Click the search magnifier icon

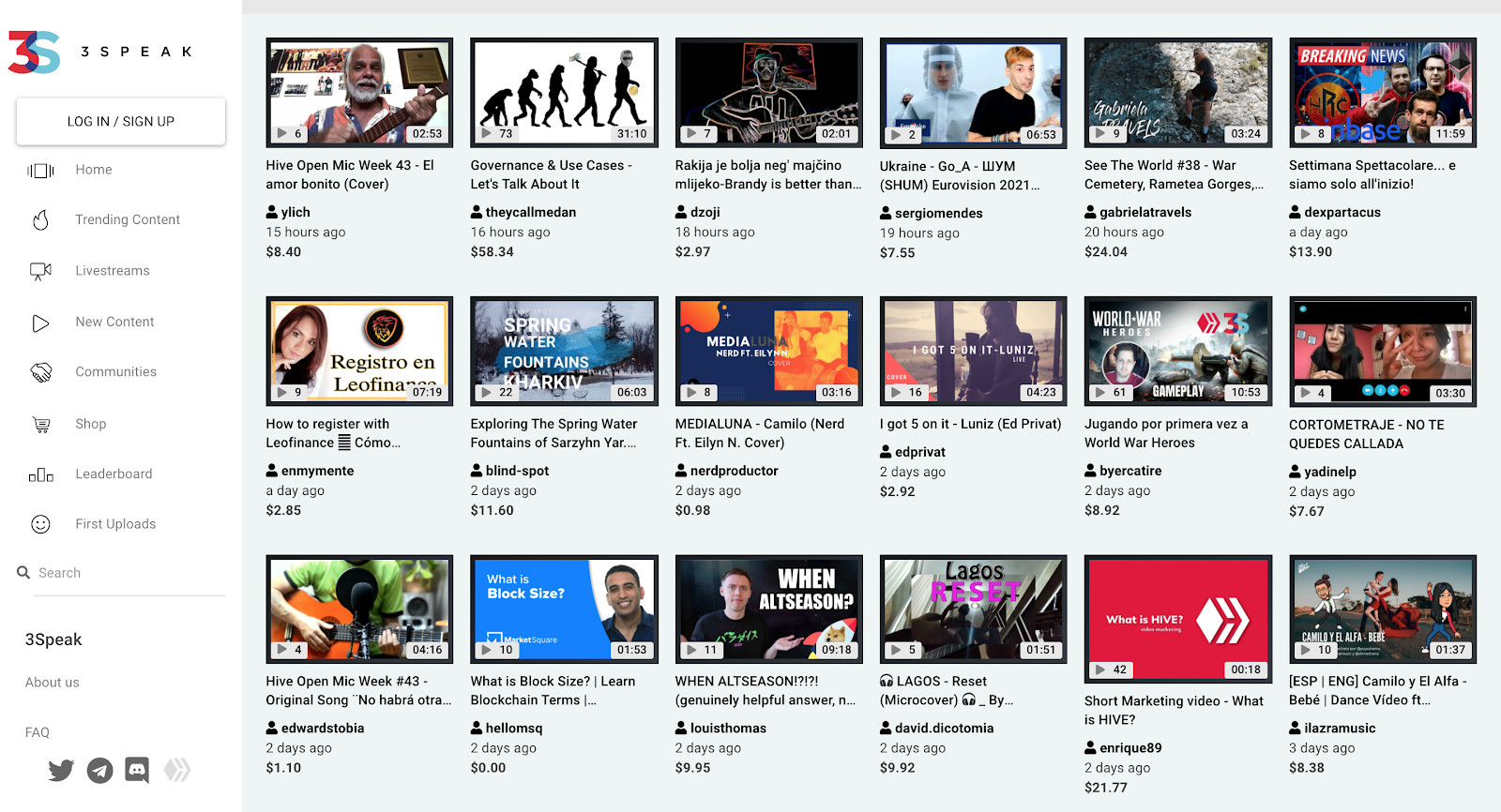pos(23,572)
